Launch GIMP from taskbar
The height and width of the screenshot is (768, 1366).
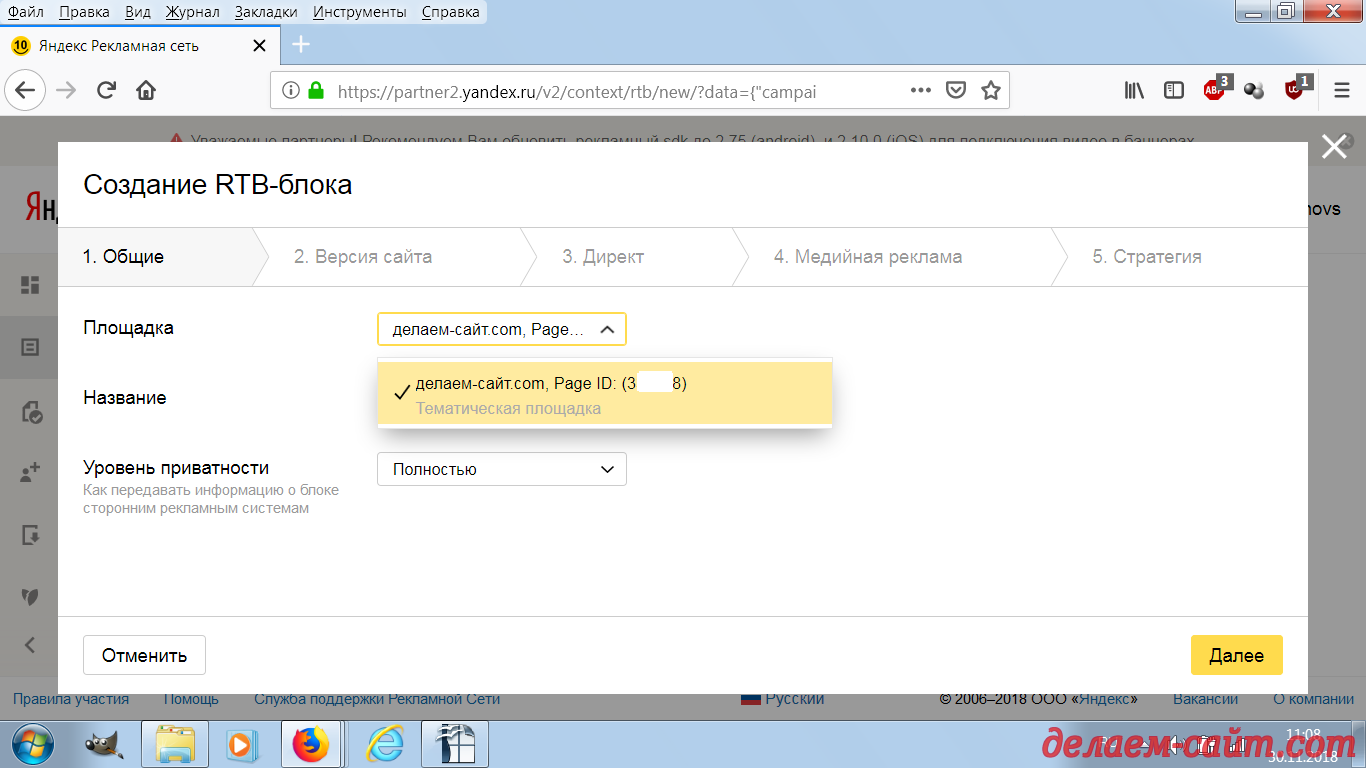[102, 744]
